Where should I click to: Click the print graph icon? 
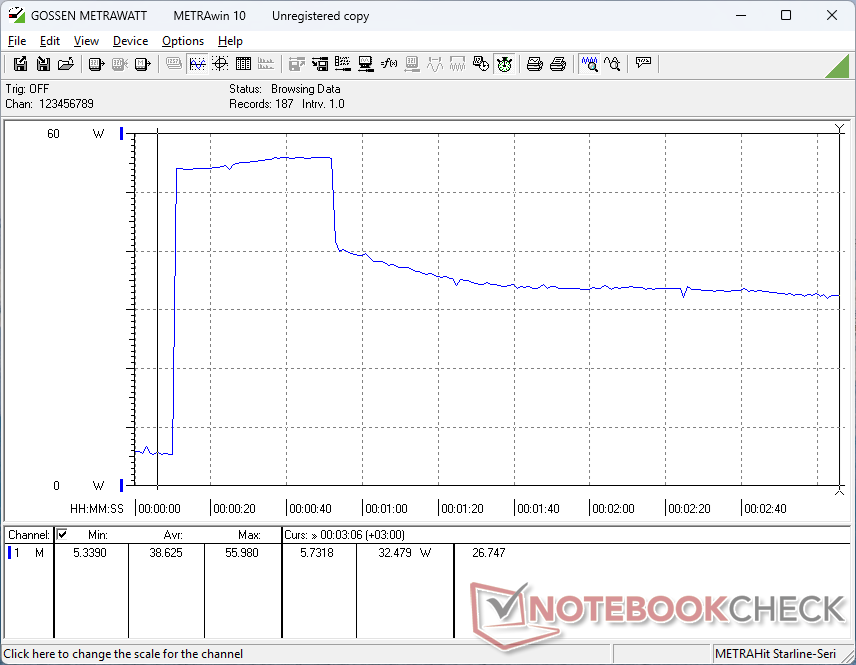534,64
